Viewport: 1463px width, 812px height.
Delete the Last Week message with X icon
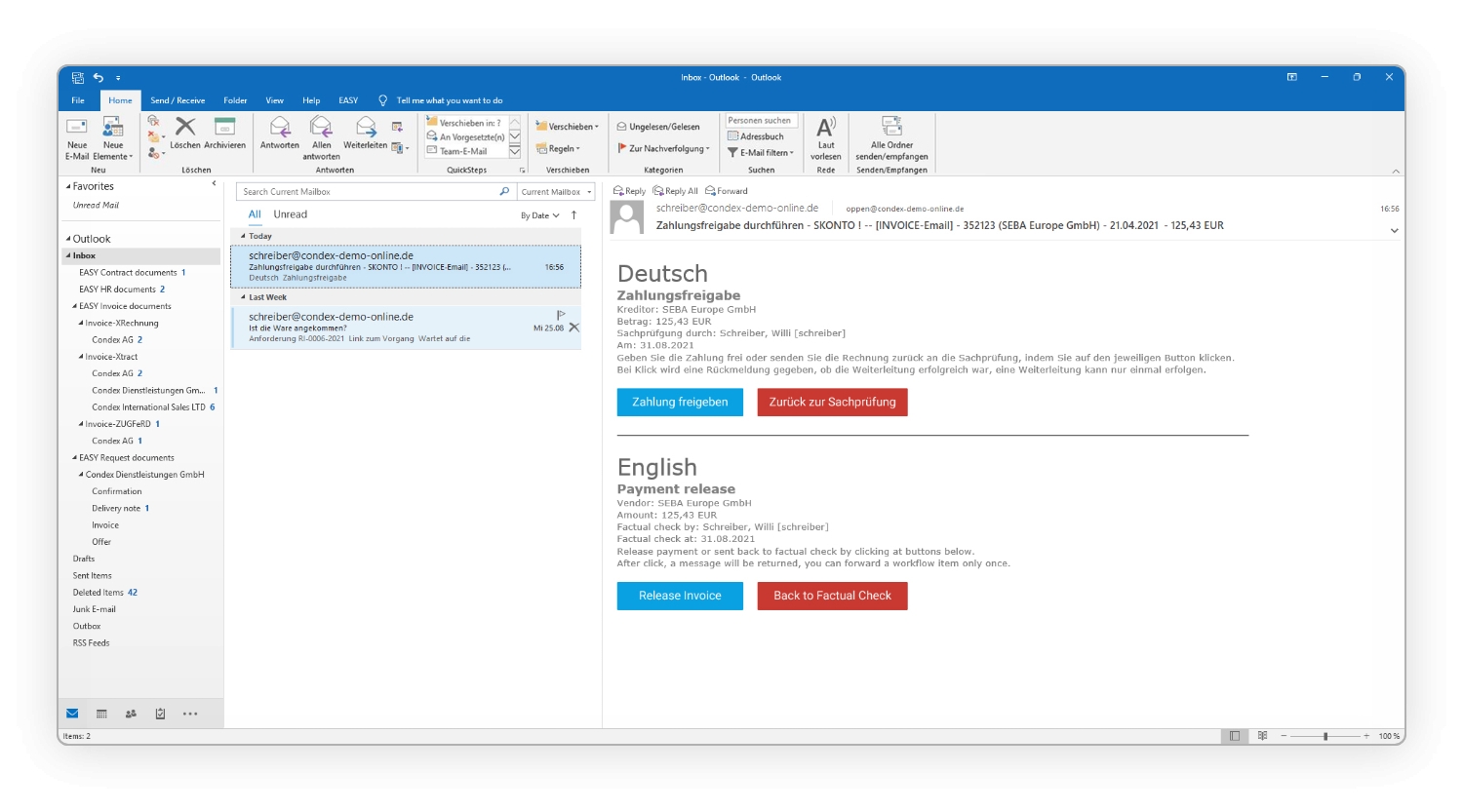pyautogui.click(x=574, y=328)
